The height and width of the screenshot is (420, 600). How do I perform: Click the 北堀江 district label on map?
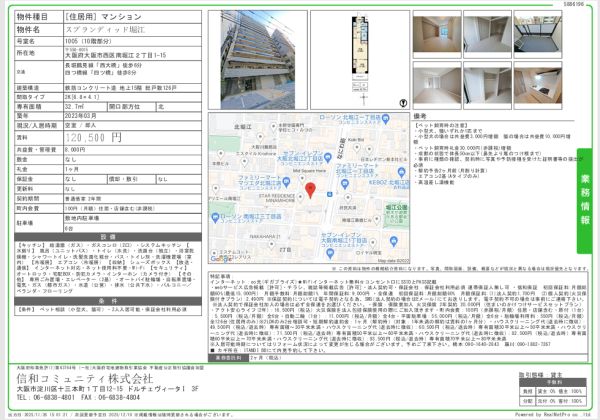(243, 127)
